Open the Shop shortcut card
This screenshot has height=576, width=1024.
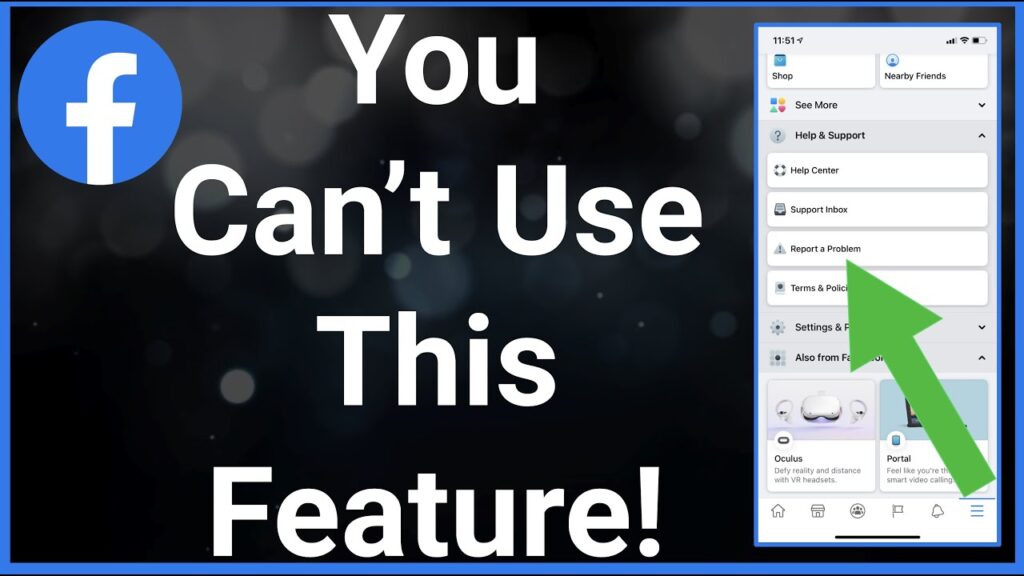(821, 70)
